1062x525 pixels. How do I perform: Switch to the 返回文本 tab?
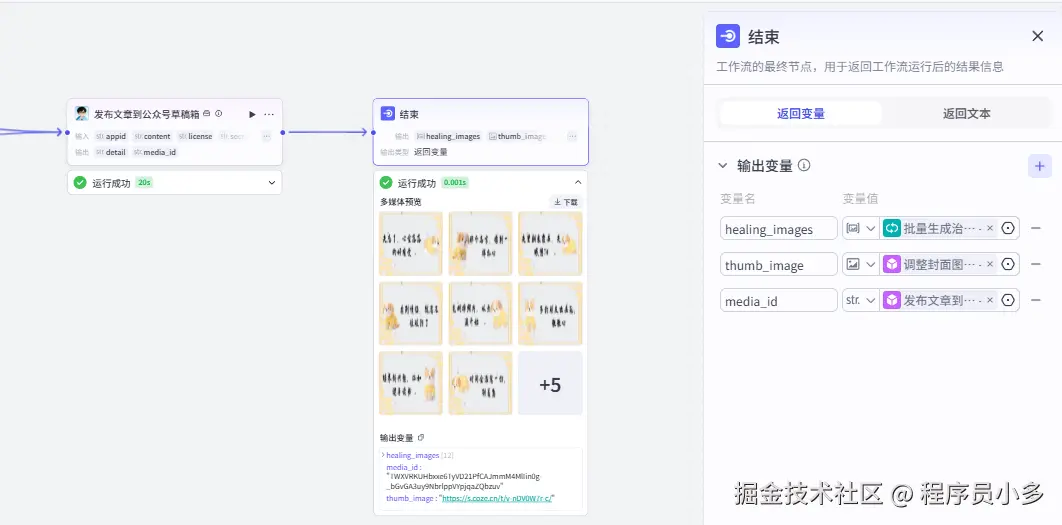tap(967, 114)
